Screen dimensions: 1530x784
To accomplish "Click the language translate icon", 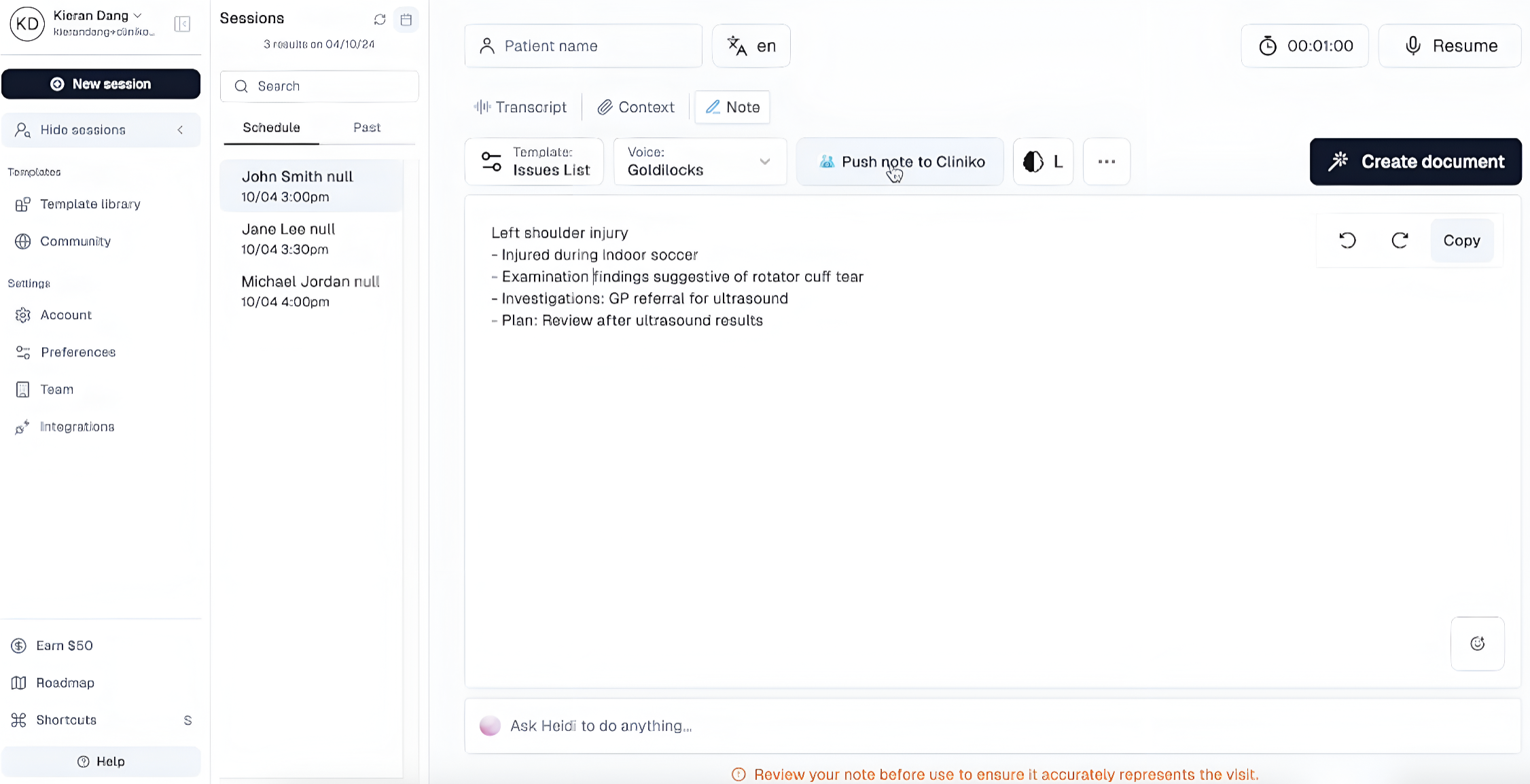I will 736,46.
